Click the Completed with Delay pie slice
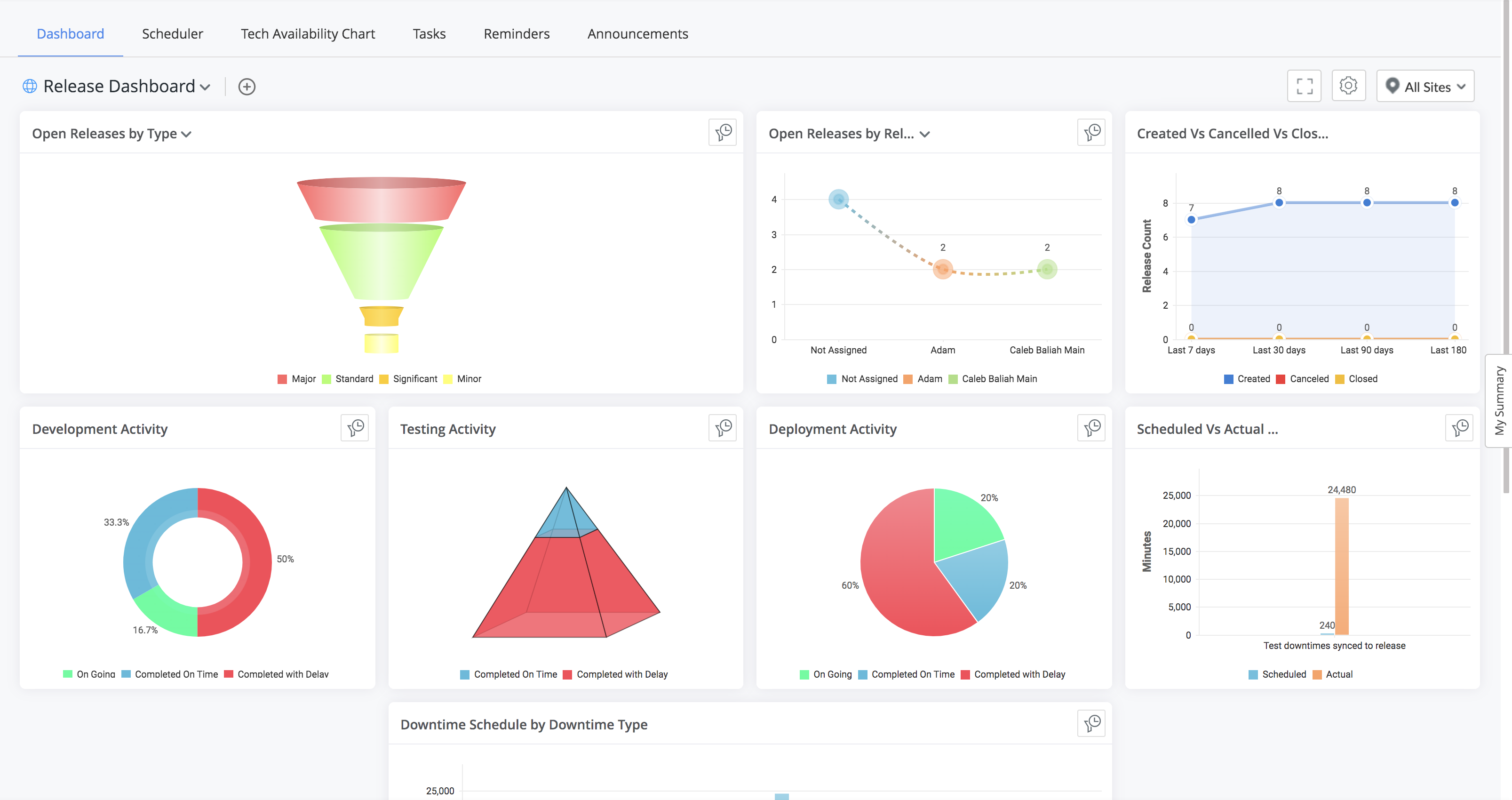This screenshot has width=1512, height=800. 900,581
